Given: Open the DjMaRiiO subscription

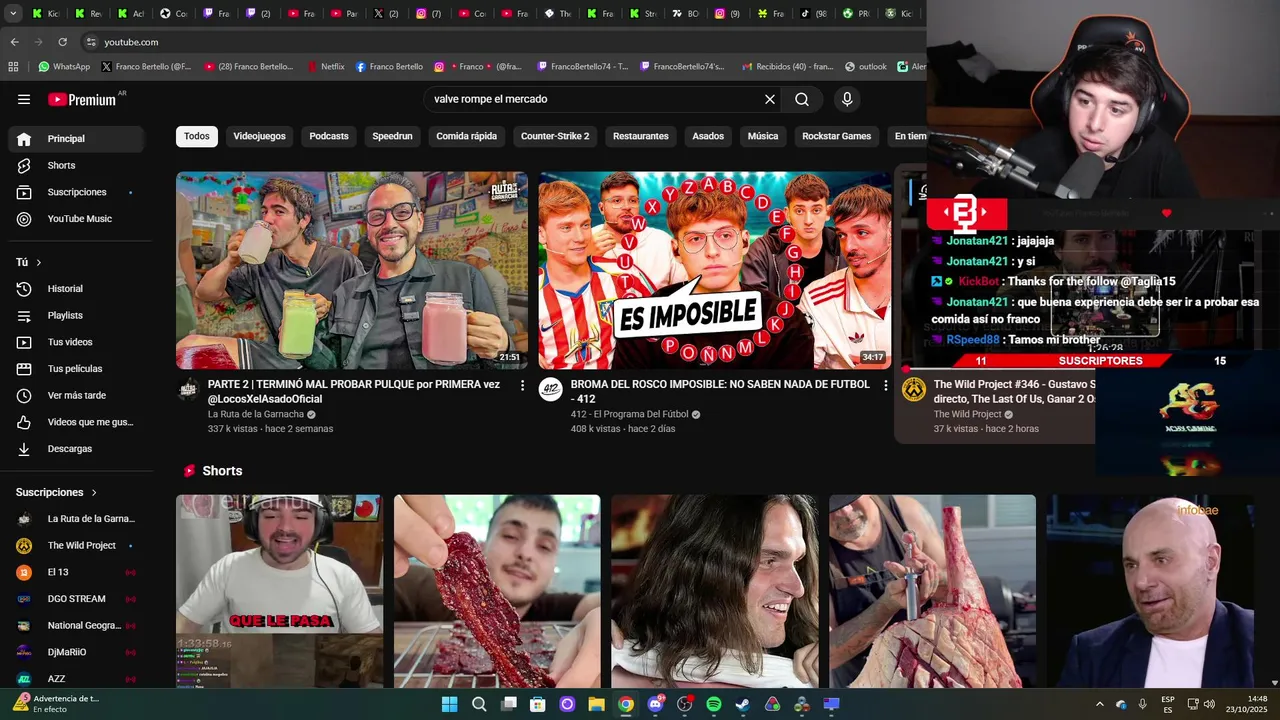Looking at the screenshot, I should (76, 652).
